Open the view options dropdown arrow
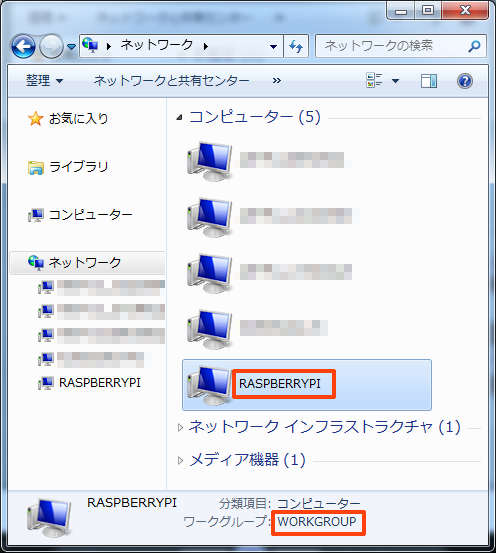The height and width of the screenshot is (553, 496). (395, 81)
